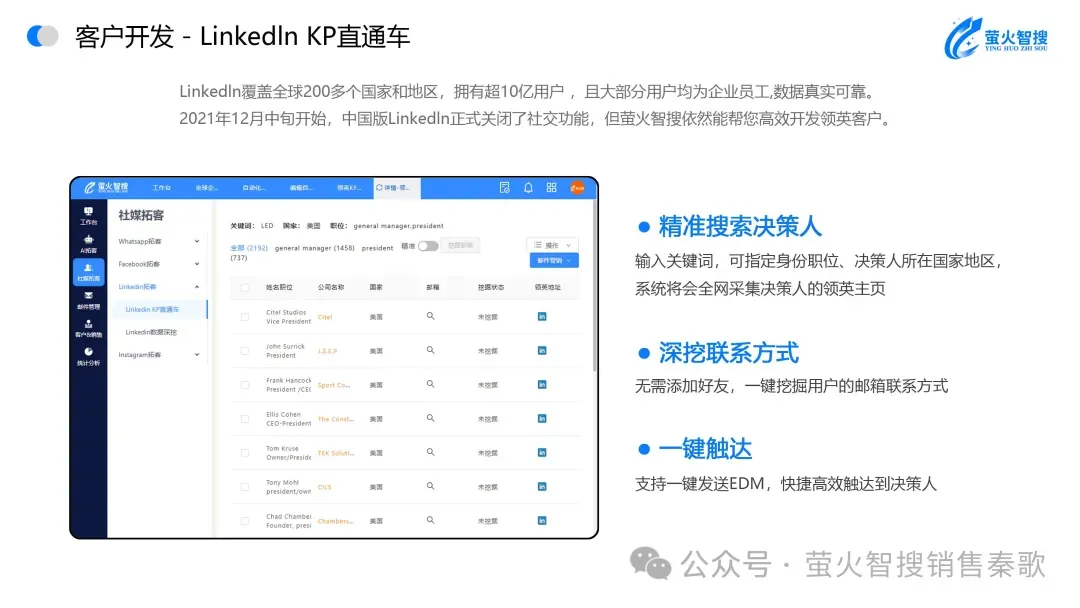Viewport: 1080px width, 608px height.
Task: Switch to the 工作台 header tab
Action: click(x=162, y=188)
